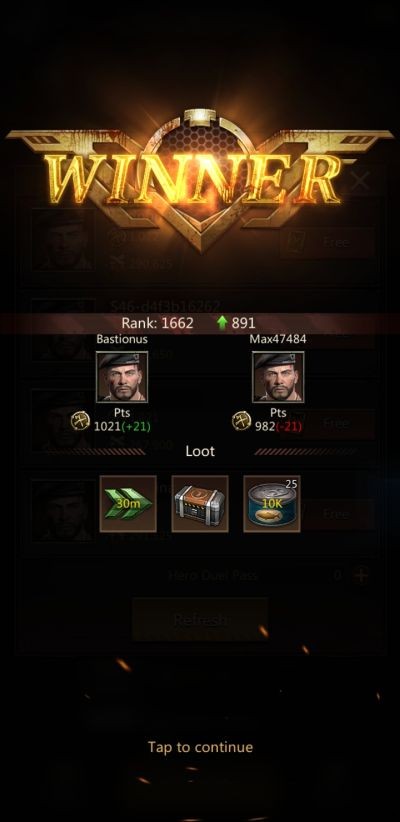The width and height of the screenshot is (400, 822).
Task: Tap the Bastionus player name
Action: pos(122,339)
